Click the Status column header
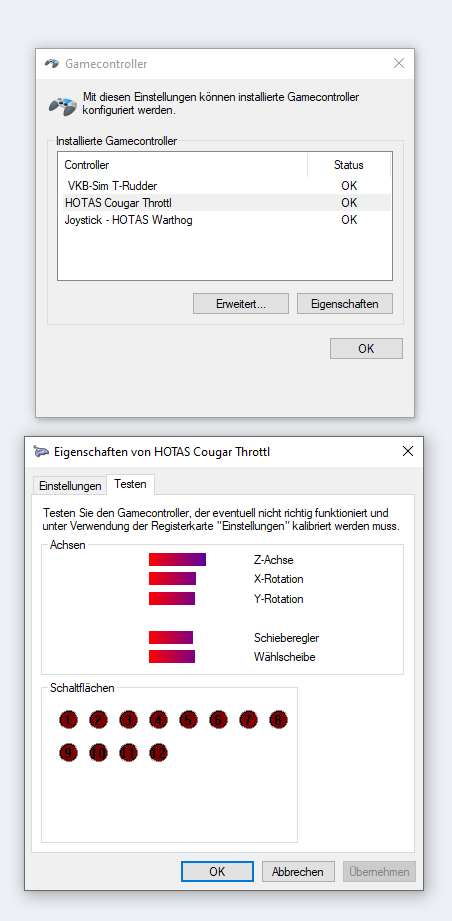The width and height of the screenshot is (452, 921). 349,165
